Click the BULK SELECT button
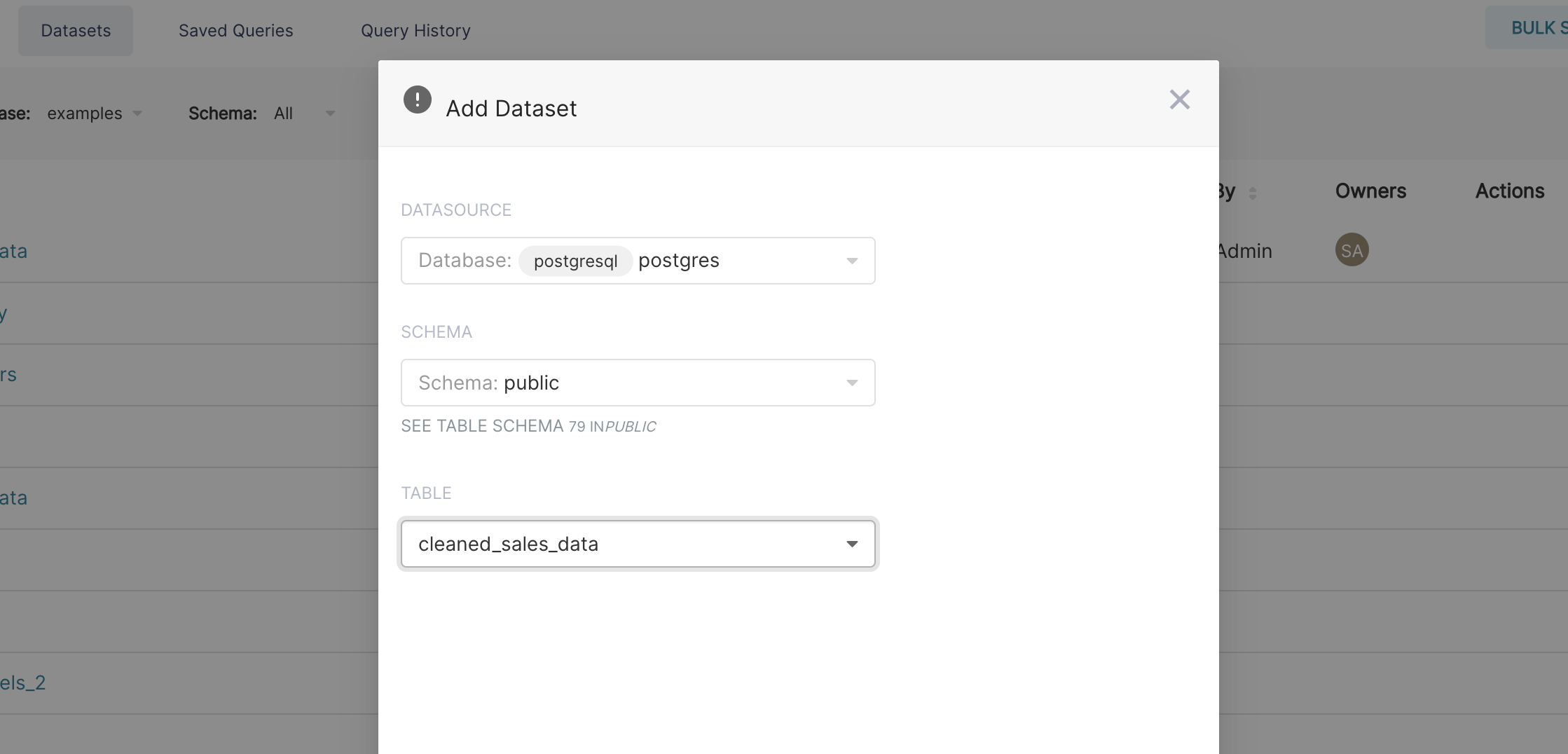This screenshot has height=754, width=1568. pyautogui.click(x=1538, y=27)
